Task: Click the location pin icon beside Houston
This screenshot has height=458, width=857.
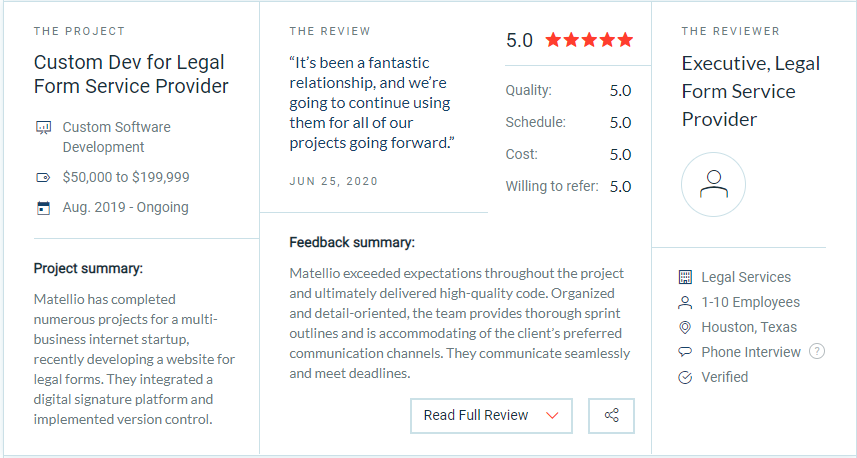Action: (685, 327)
